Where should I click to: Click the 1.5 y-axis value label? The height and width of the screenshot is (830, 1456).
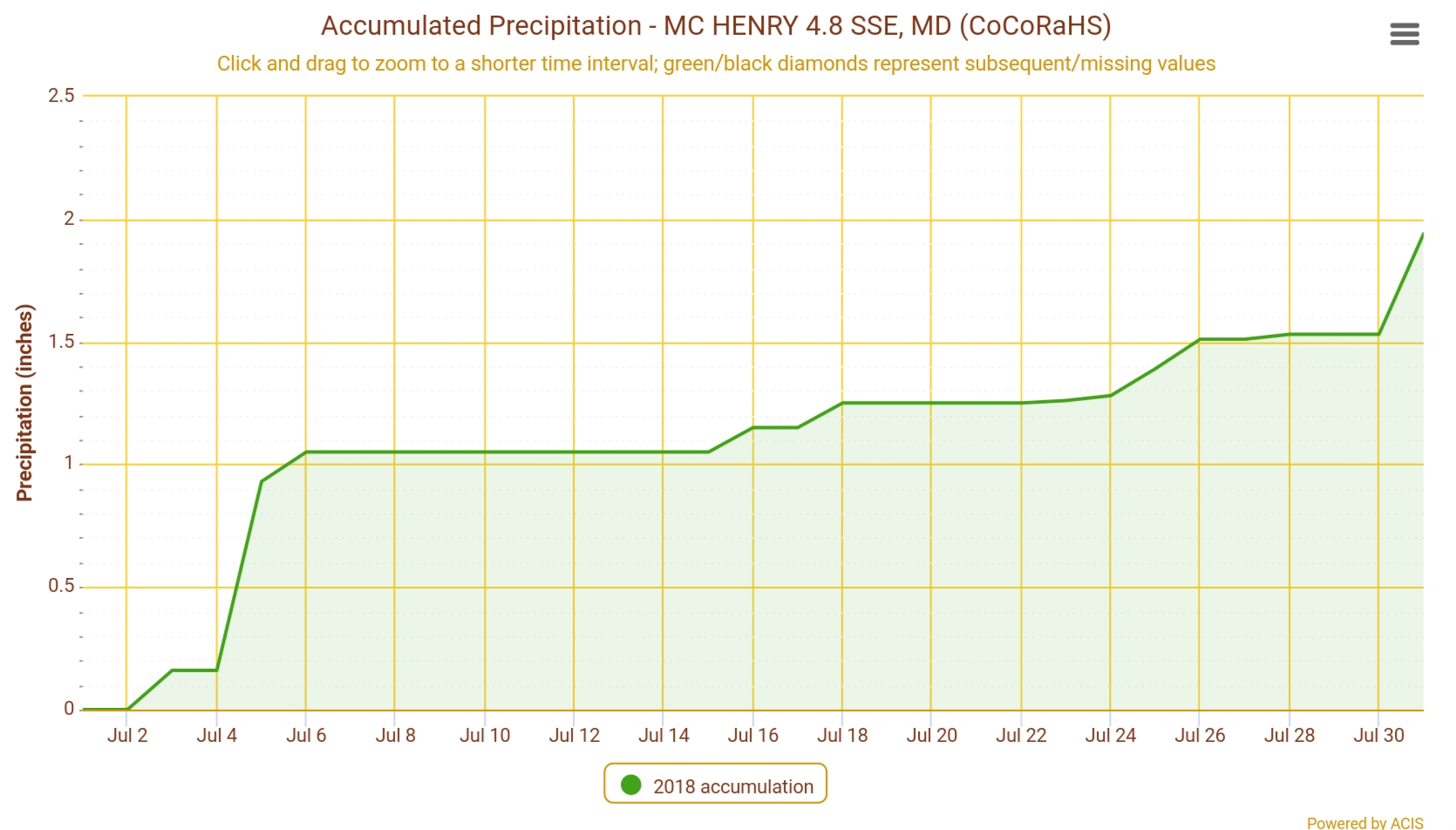point(61,342)
